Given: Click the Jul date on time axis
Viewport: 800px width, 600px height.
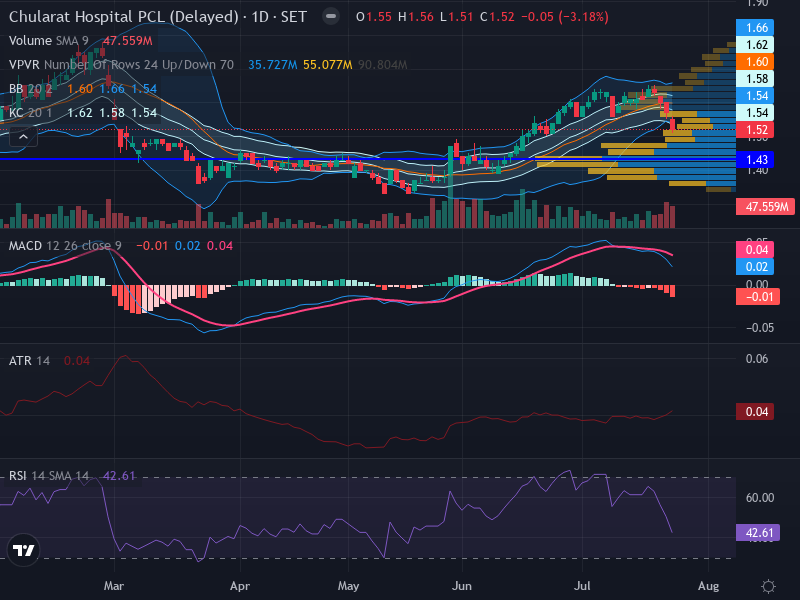Looking at the screenshot, I should [x=582, y=586].
